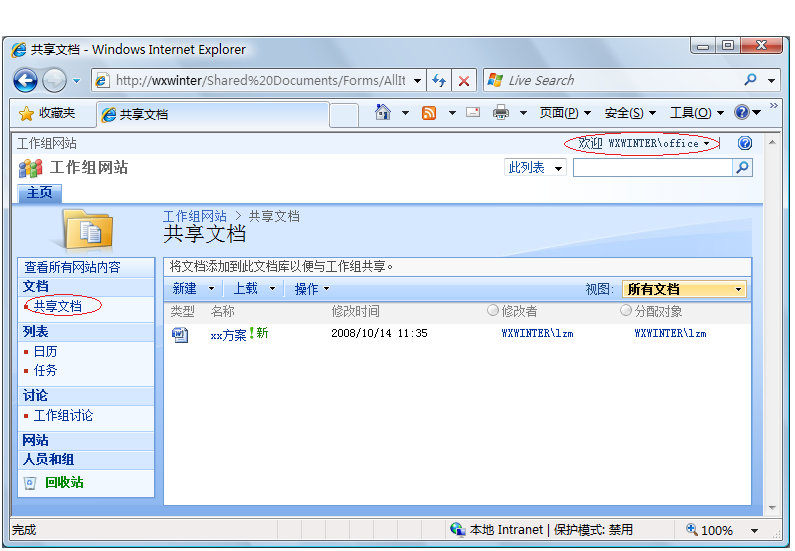795x551 pixels.
Task: Open the 所有文档 view selector dropdown
Action: pyautogui.click(x=684, y=289)
